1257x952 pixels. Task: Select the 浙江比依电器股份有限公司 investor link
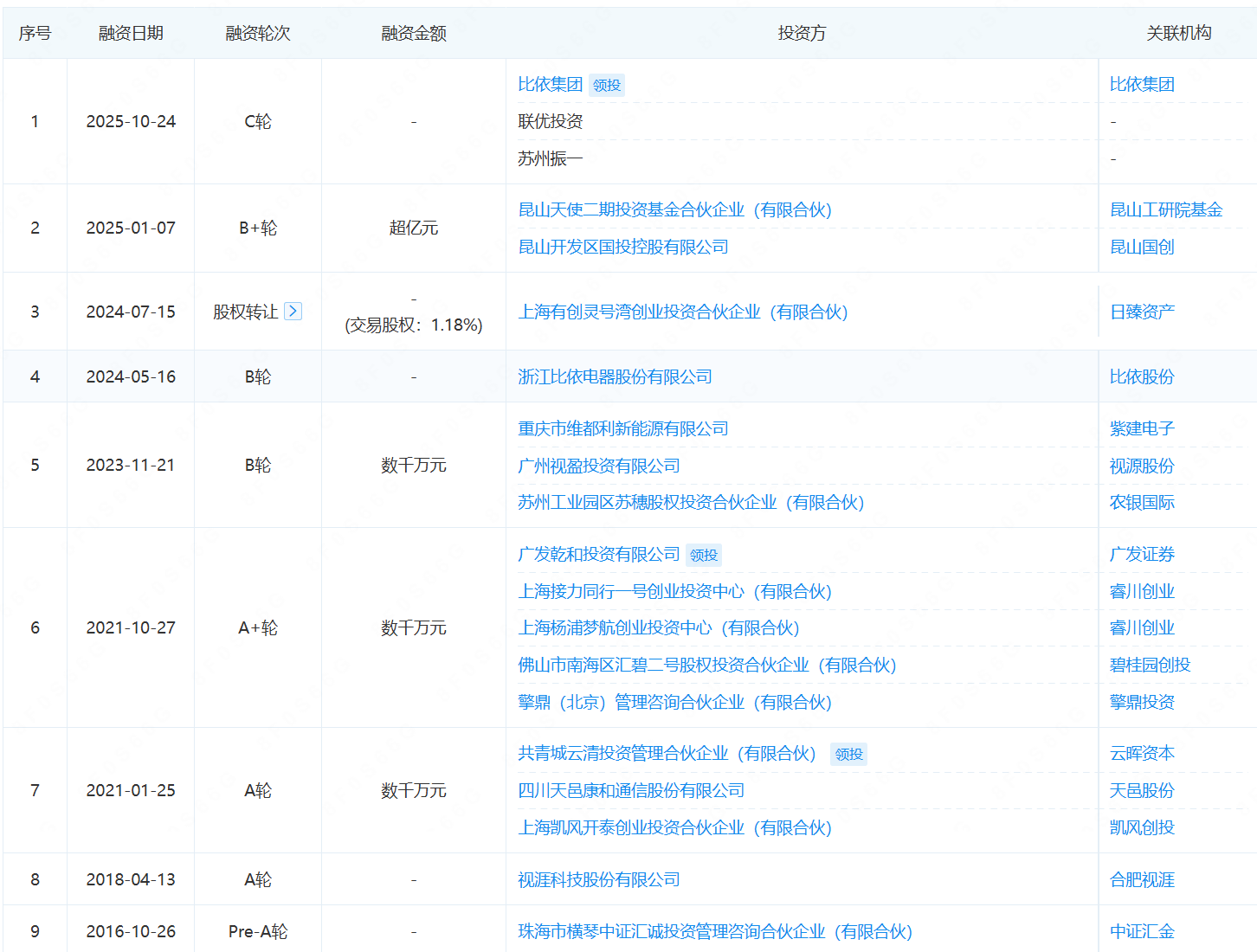[x=615, y=377]
